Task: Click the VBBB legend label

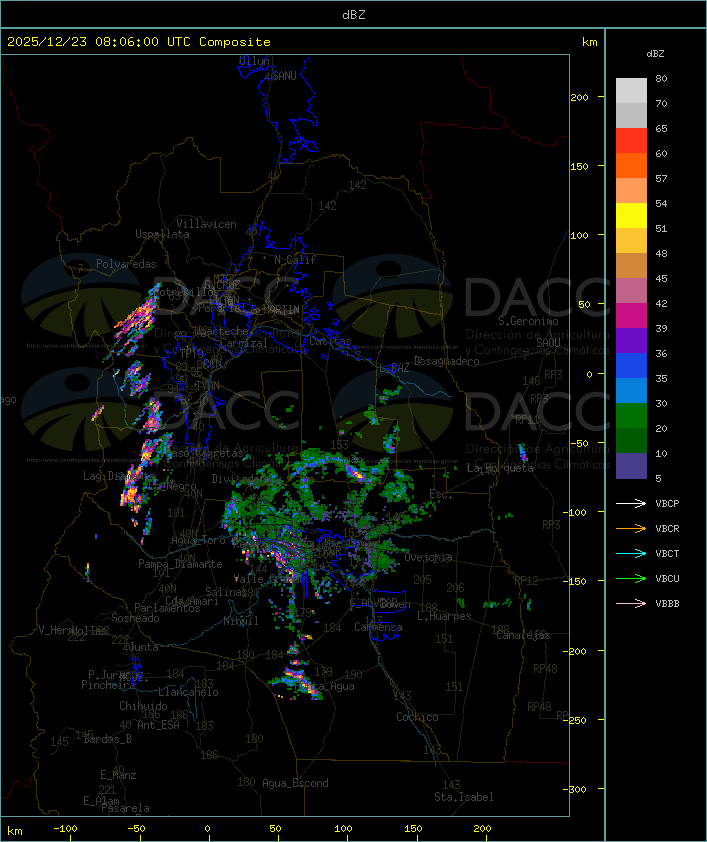Action: click(x=667, y=604)
